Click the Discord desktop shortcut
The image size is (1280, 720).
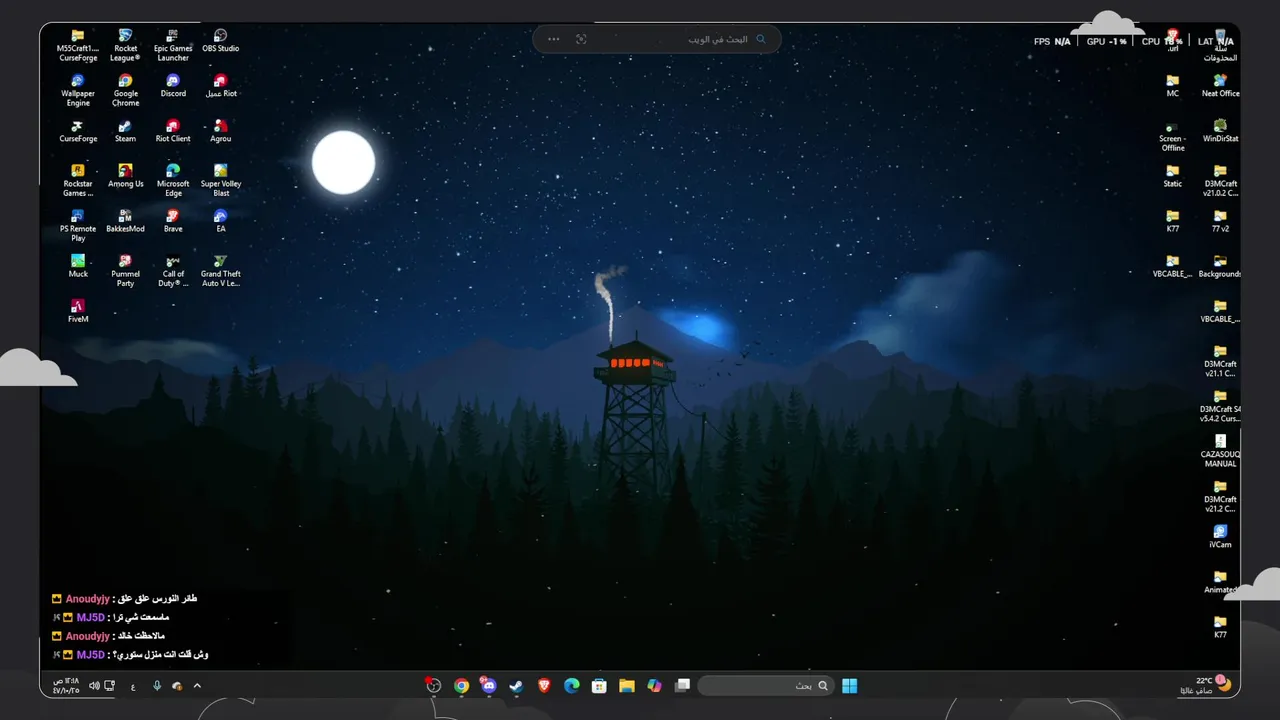173,86
